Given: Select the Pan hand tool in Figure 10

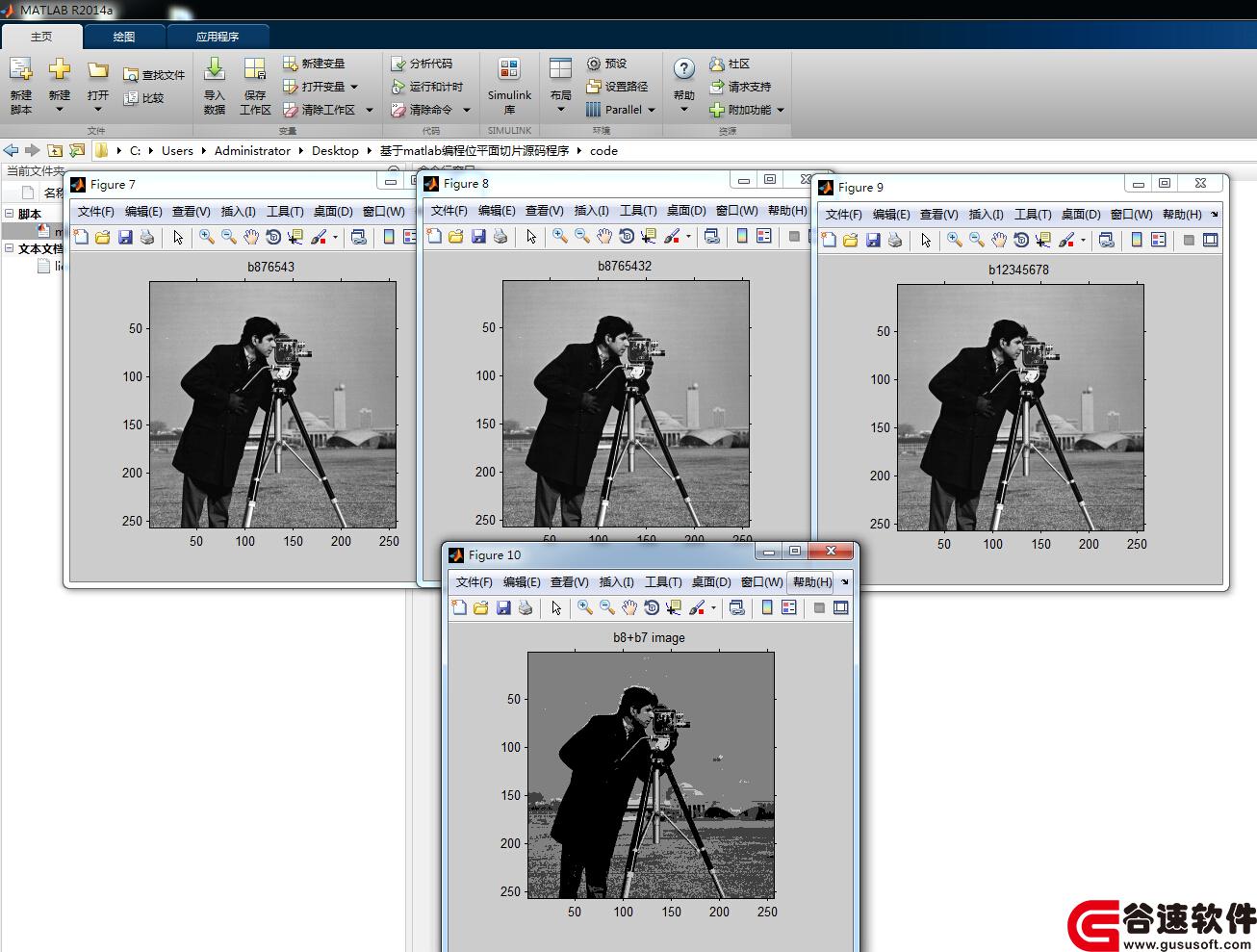Looking at the screenshot, I should tap(629, 607).
